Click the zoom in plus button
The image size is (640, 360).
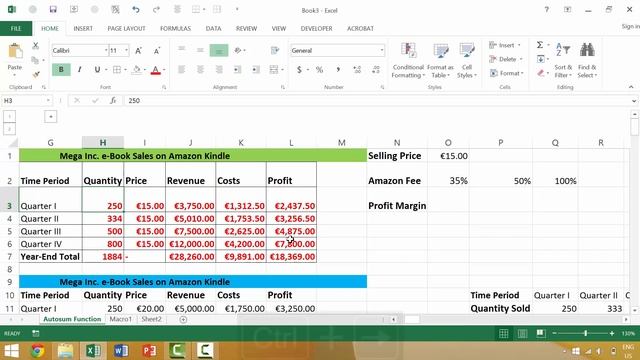pyautogui.click(x=612, y=333)
